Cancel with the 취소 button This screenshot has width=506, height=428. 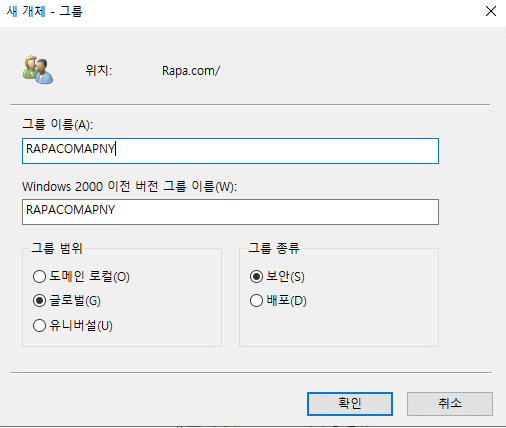(450, 404)
